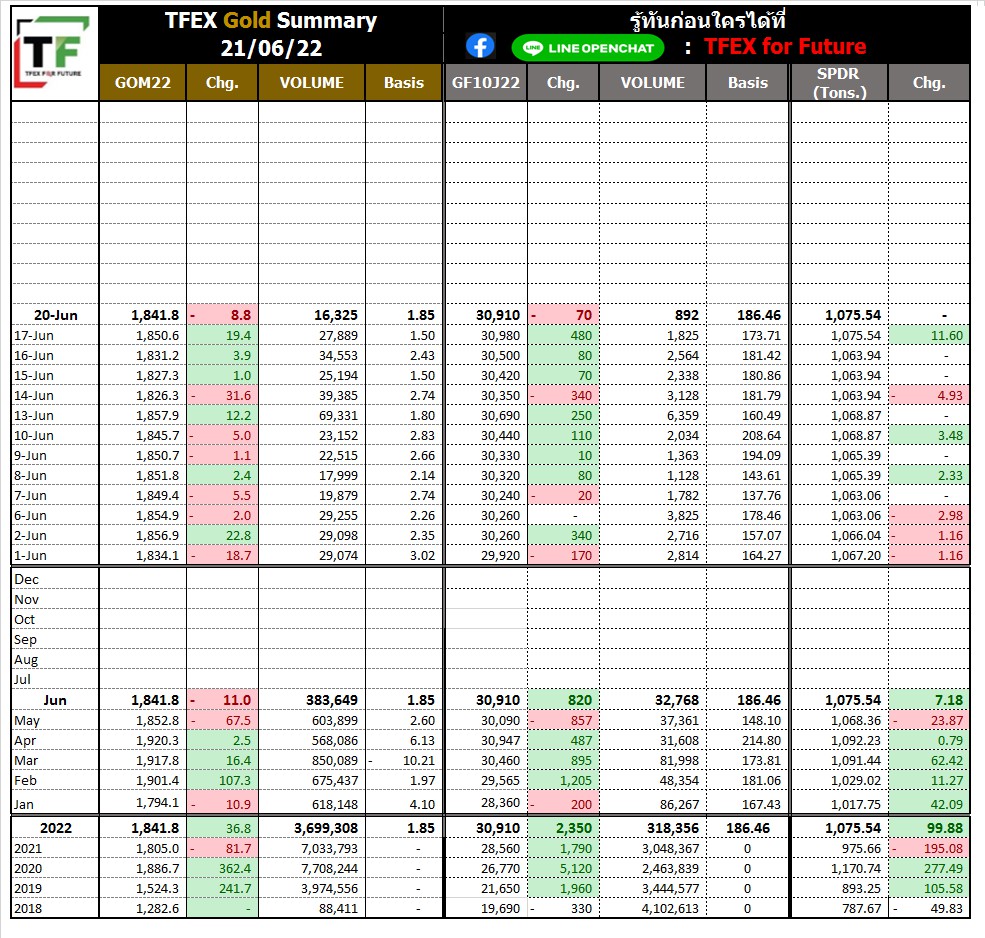Click 2020 GOM22 change cell 362.4

pos(222,868)
